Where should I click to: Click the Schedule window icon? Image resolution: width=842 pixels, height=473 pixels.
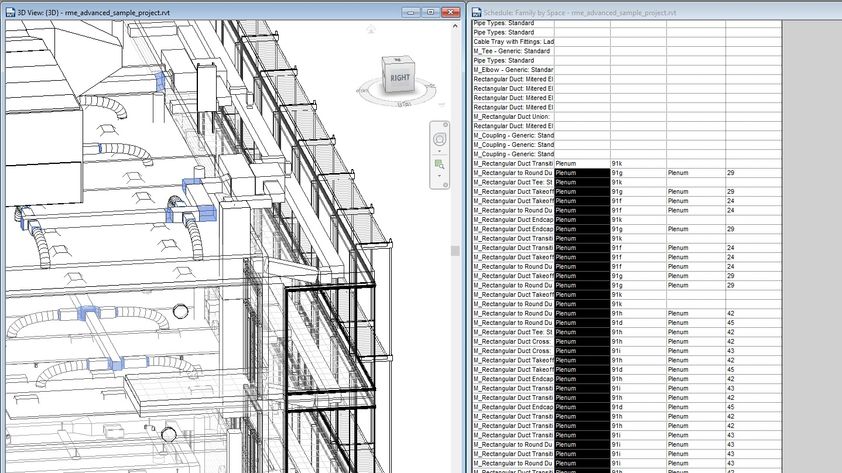(476, 12)
